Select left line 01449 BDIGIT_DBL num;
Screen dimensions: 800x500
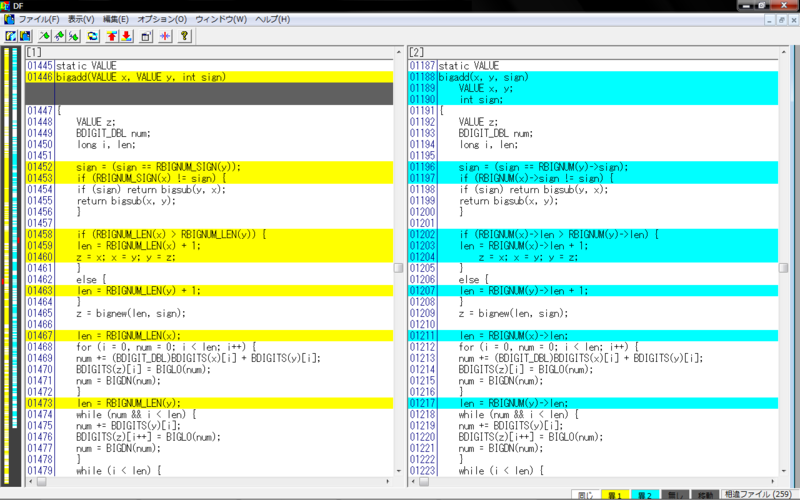point(210,133)
